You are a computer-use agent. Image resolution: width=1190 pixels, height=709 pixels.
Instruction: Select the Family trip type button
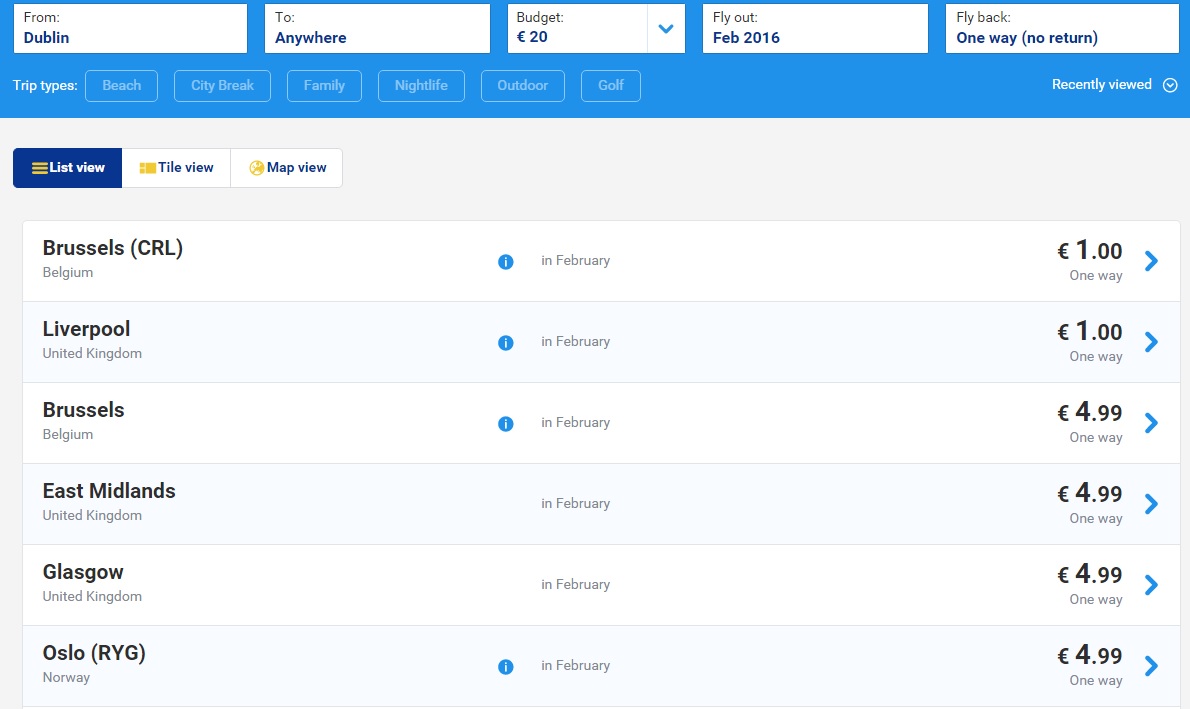click(x=324, y=86)
